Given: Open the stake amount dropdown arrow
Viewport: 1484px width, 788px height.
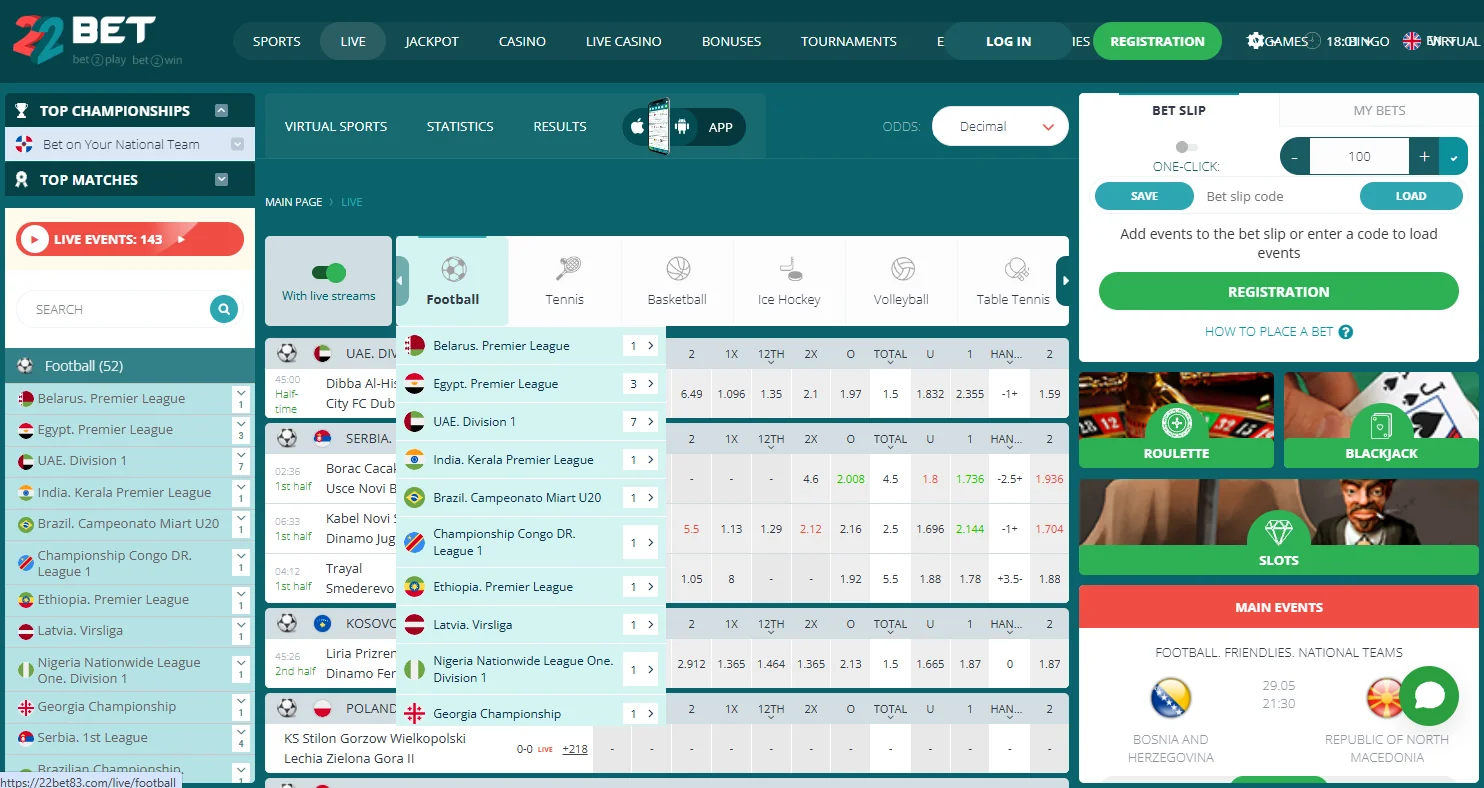Looking at the screenshot, I should 1453,157.
